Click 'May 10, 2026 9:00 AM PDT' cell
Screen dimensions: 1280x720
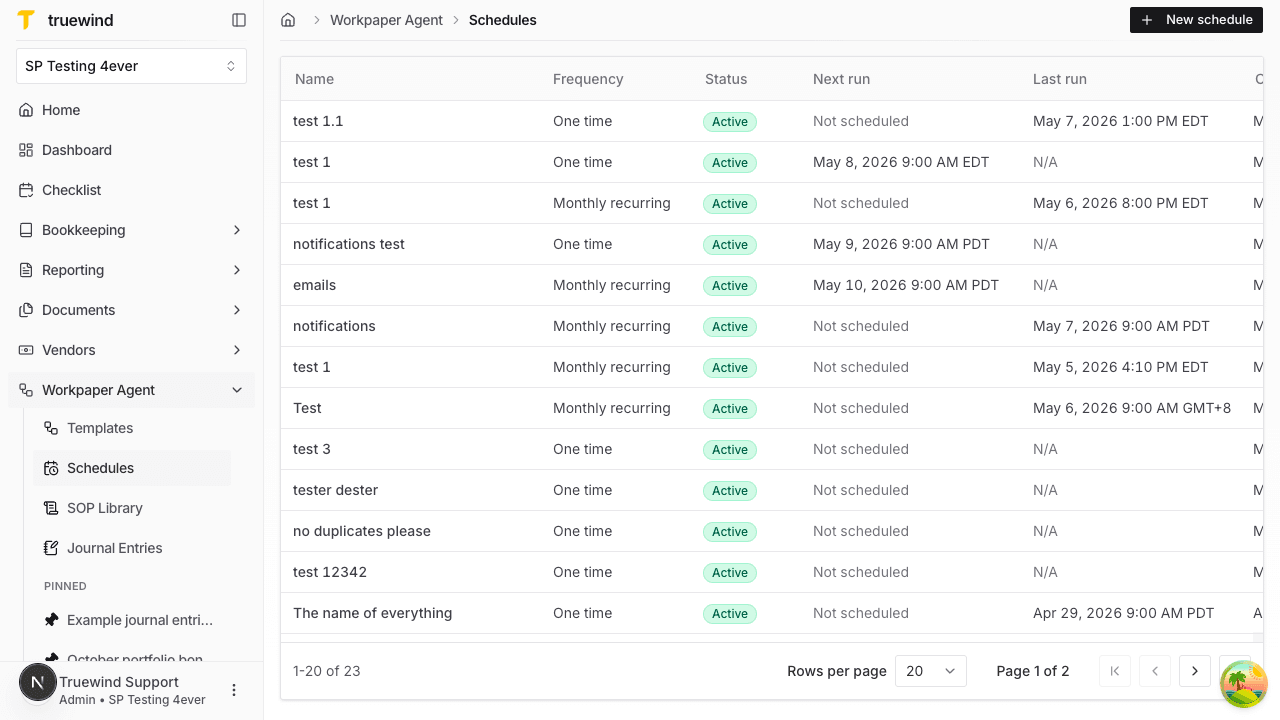[x=906, y=285]
